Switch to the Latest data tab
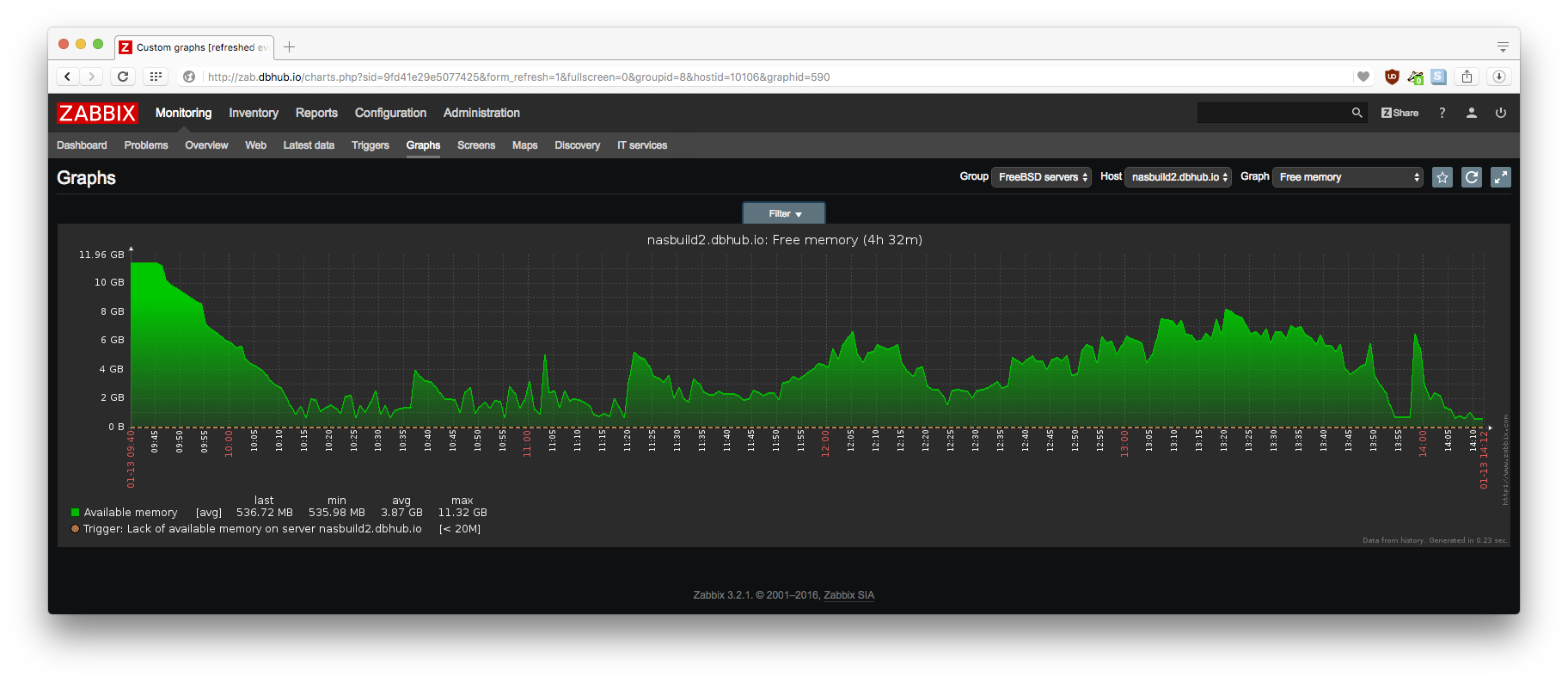Image resolution: width=1568 pixels, height=683 pixels. pyautogui.click(x=309, y=145)
